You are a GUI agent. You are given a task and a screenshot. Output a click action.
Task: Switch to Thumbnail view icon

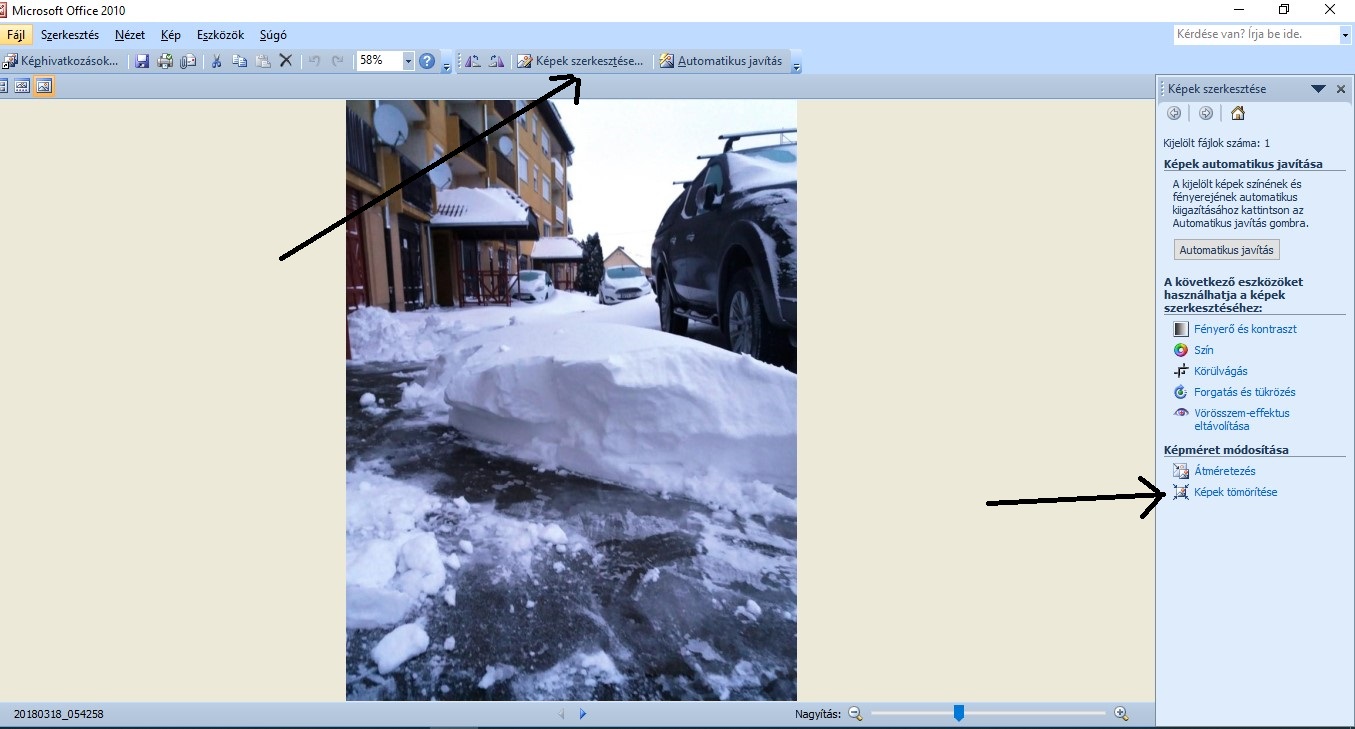[3, 86]
